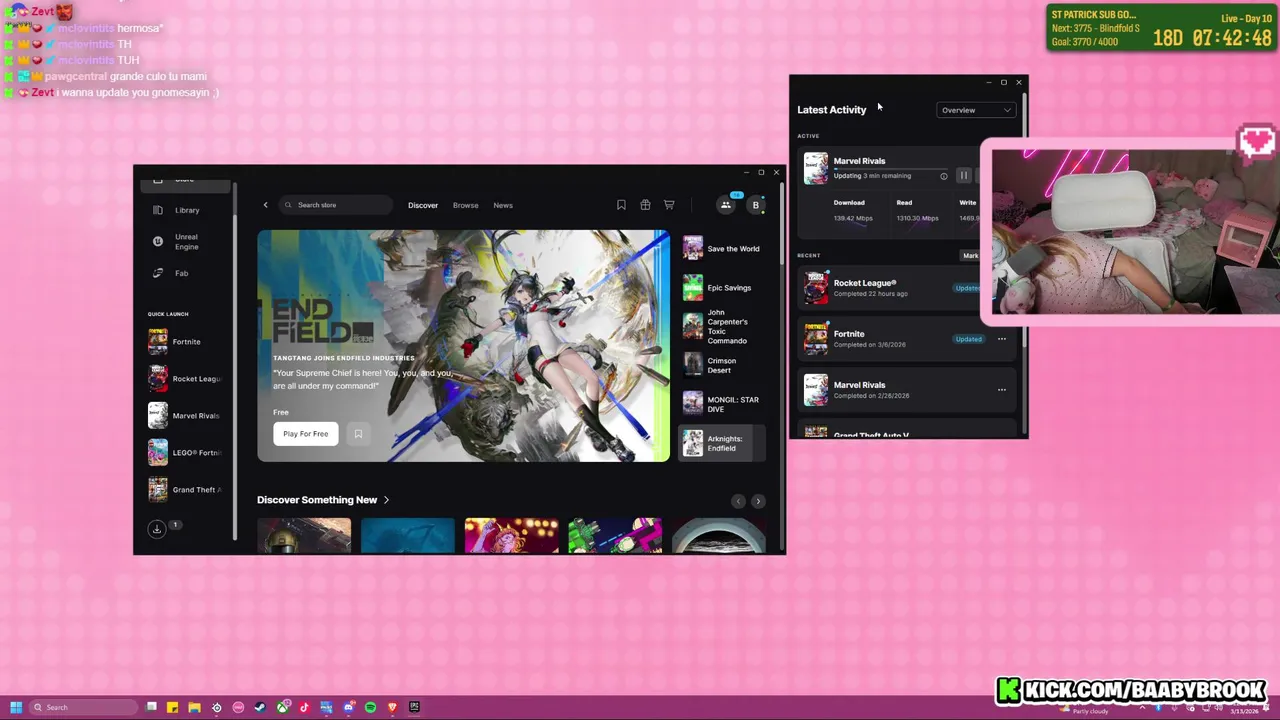Open more options for Fortnite activity
This screenshot has height=720, width=1280.
pos(1001,339)
